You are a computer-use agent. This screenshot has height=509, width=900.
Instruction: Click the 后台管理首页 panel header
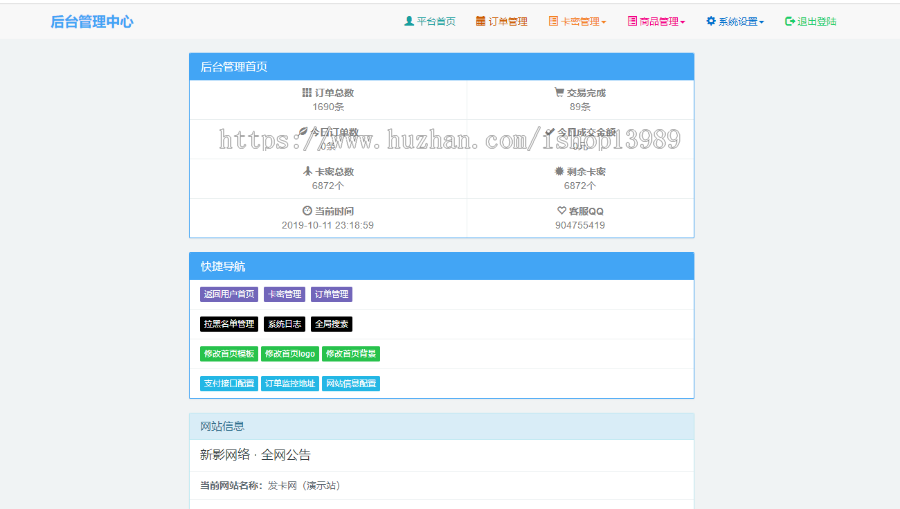click(441, 67)
